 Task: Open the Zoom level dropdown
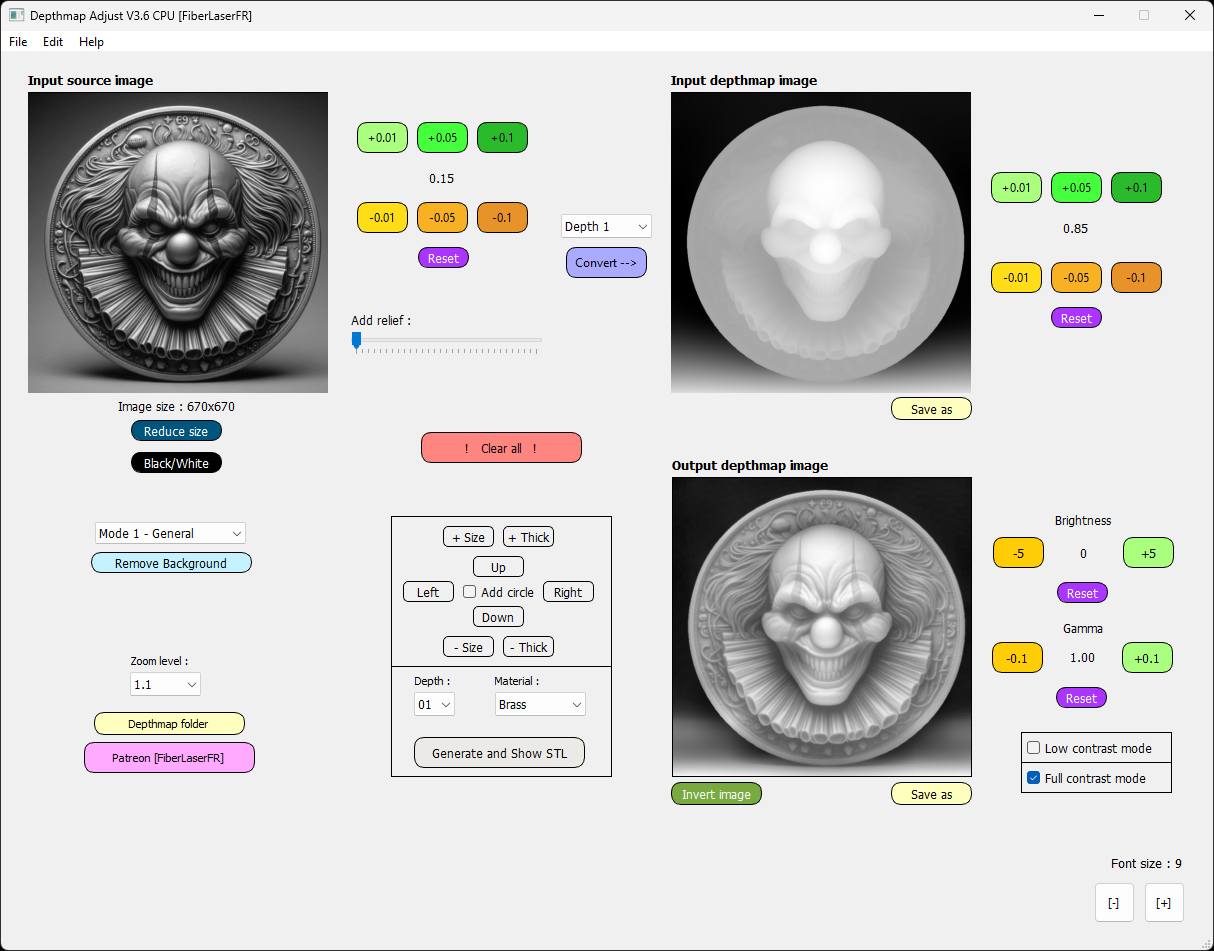point(165,684)
